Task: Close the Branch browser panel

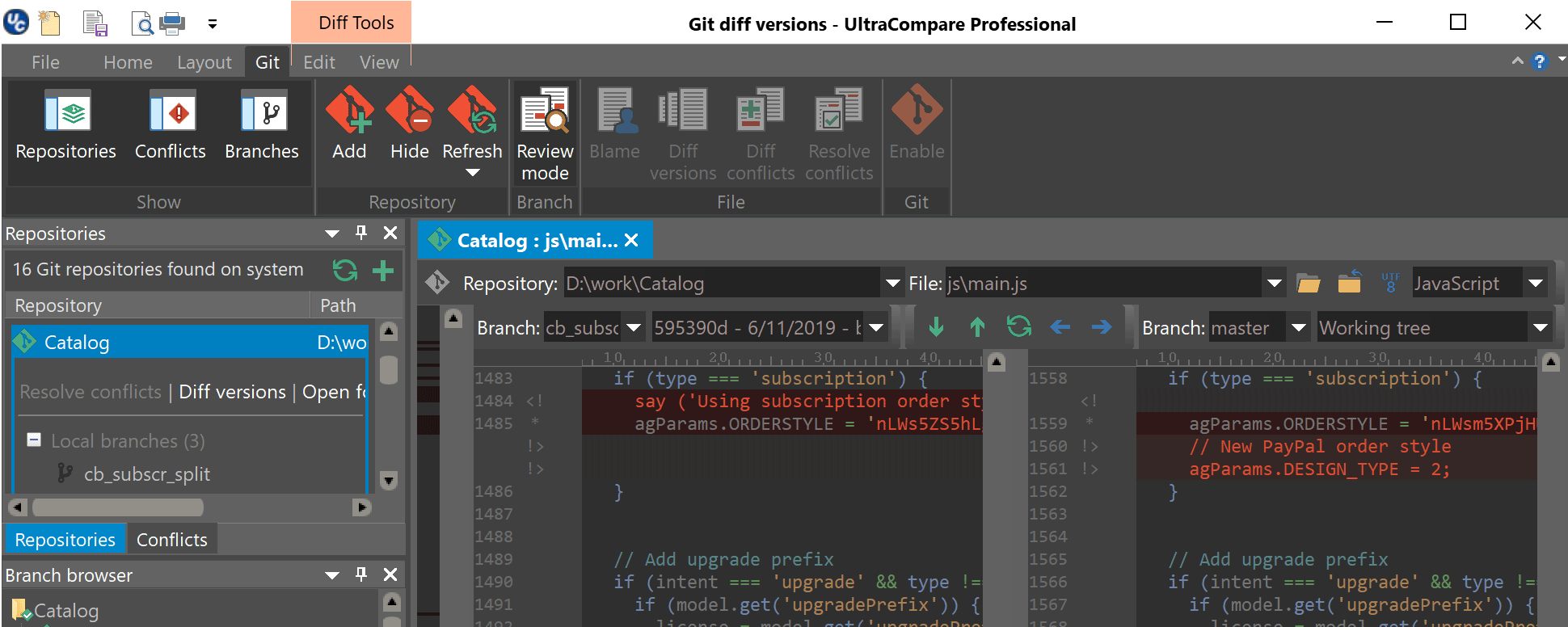Action: (x=390, y=574)
